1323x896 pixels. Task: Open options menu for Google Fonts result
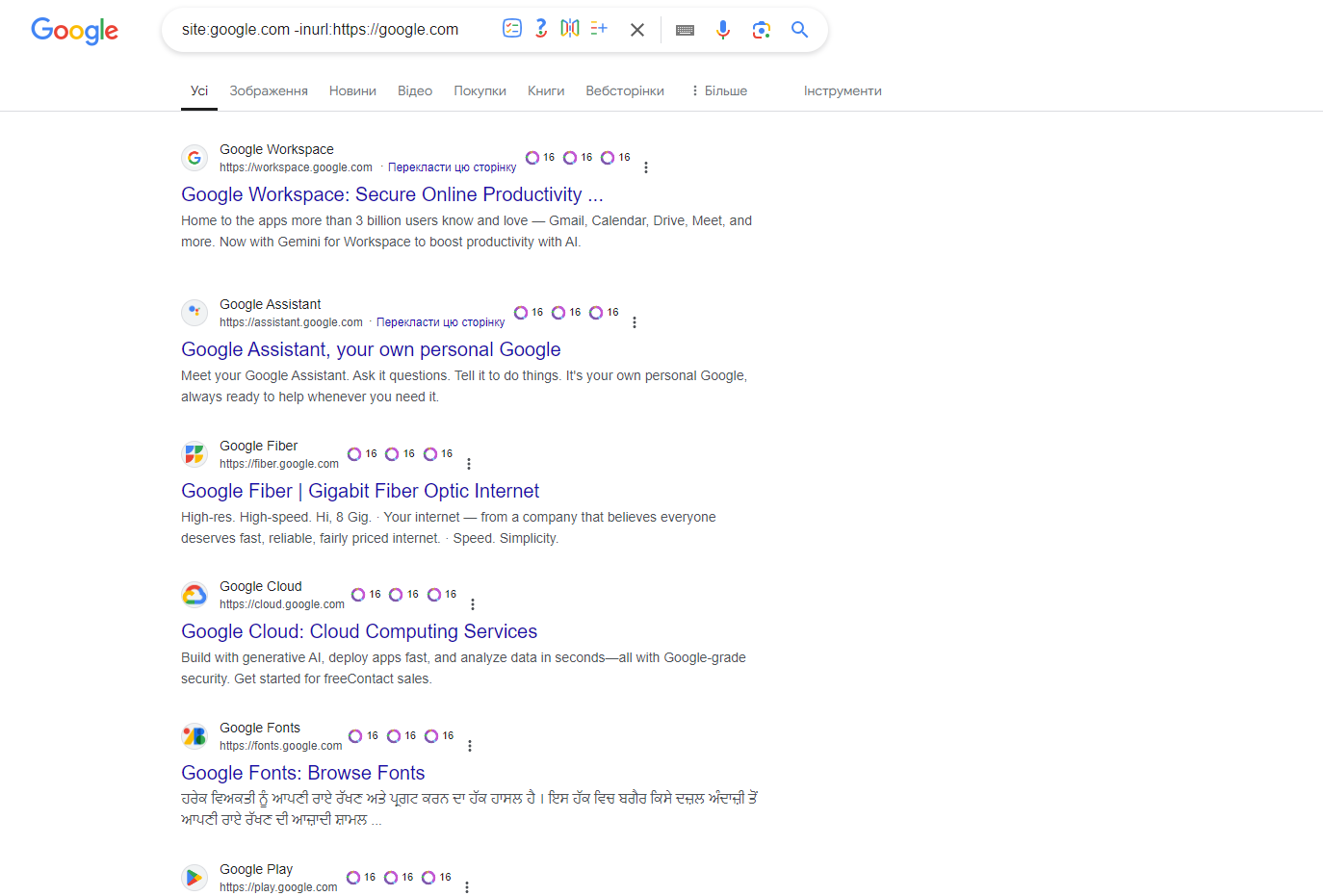pyautogui.click(x=470, y=746)
